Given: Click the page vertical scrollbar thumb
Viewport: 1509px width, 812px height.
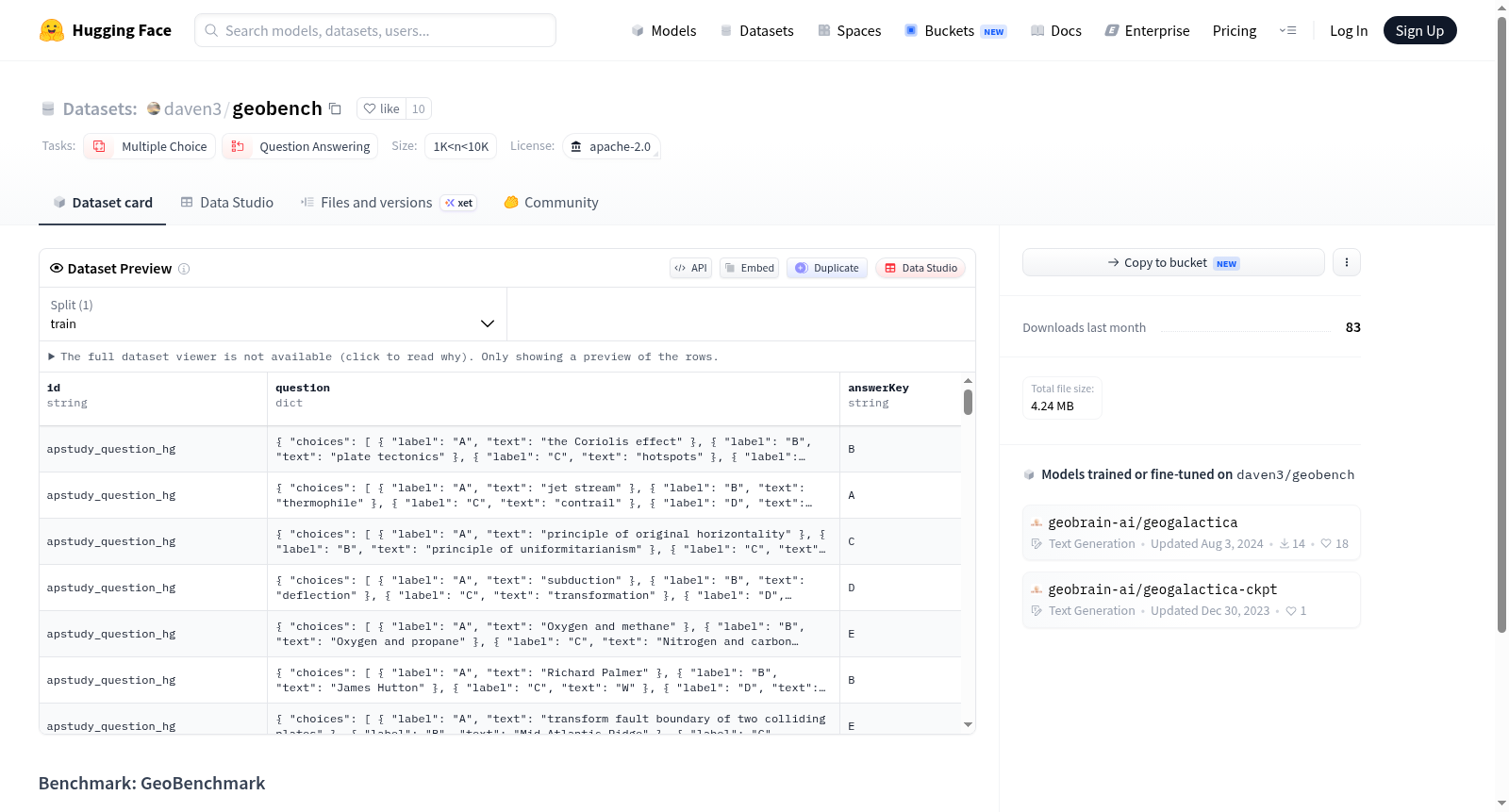Looking at the screenshot, I should 1501,323.
